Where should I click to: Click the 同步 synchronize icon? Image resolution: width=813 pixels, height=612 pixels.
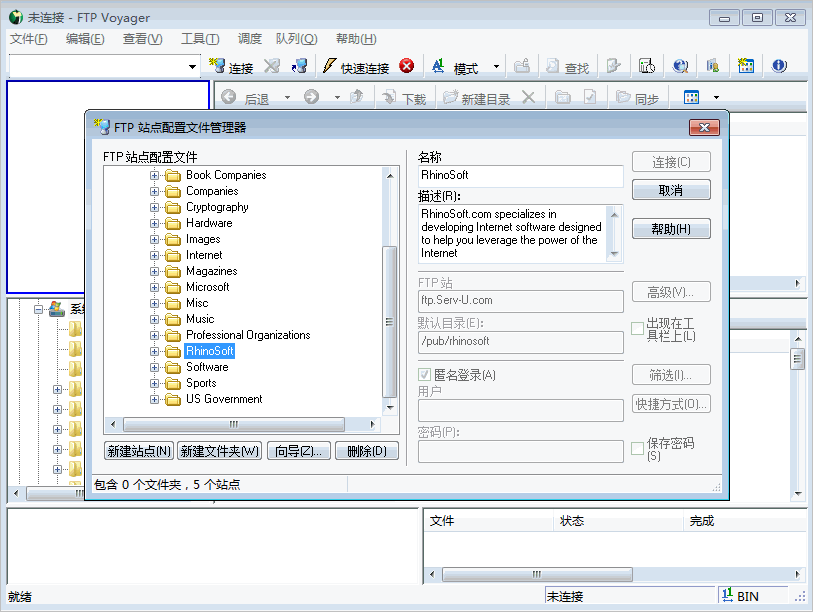coord(623,97)
